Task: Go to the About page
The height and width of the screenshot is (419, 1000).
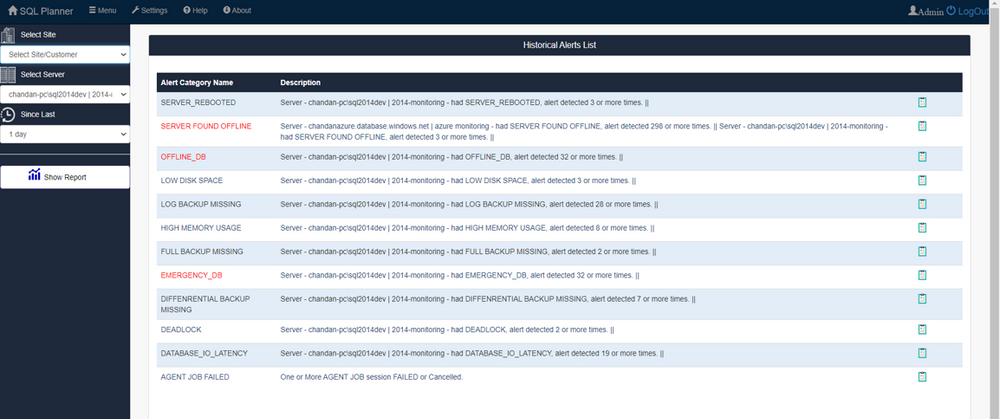Action: coord(237,10)
